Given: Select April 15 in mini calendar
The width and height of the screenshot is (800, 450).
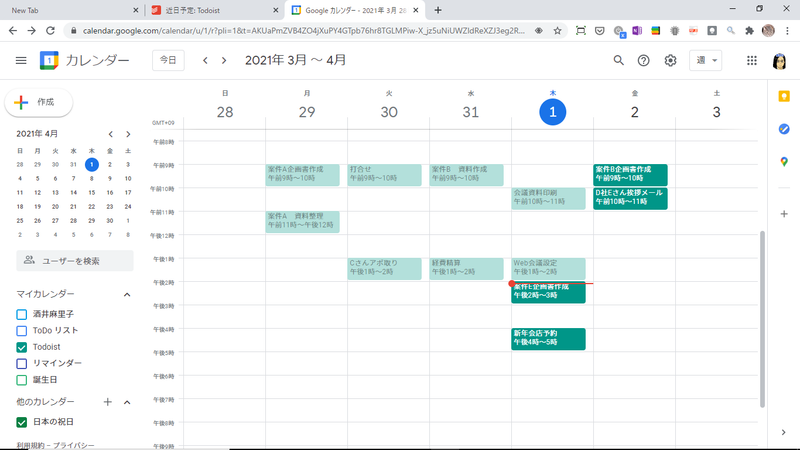Looking at the screenshot, I should (x=92, y=192).
